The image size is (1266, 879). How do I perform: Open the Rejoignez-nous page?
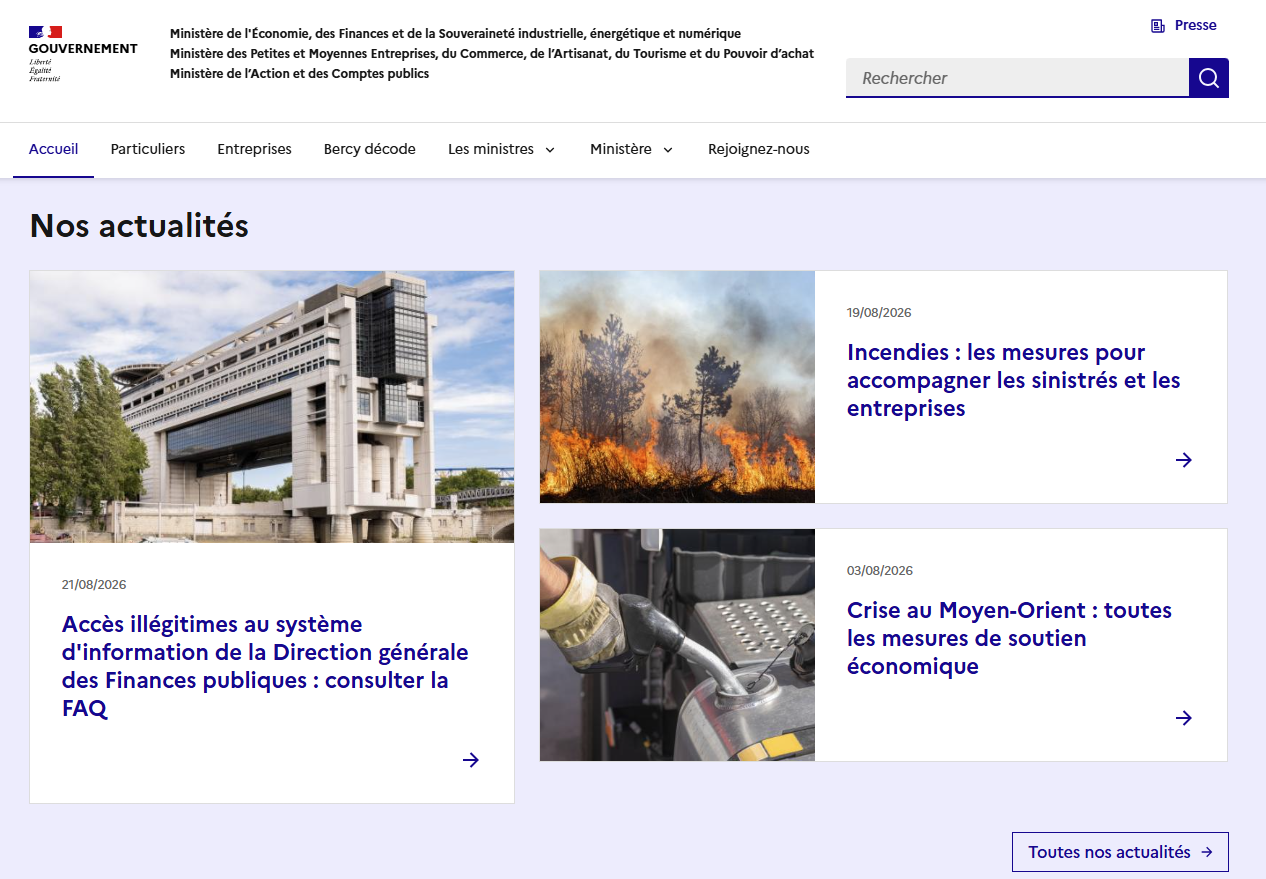759,149
